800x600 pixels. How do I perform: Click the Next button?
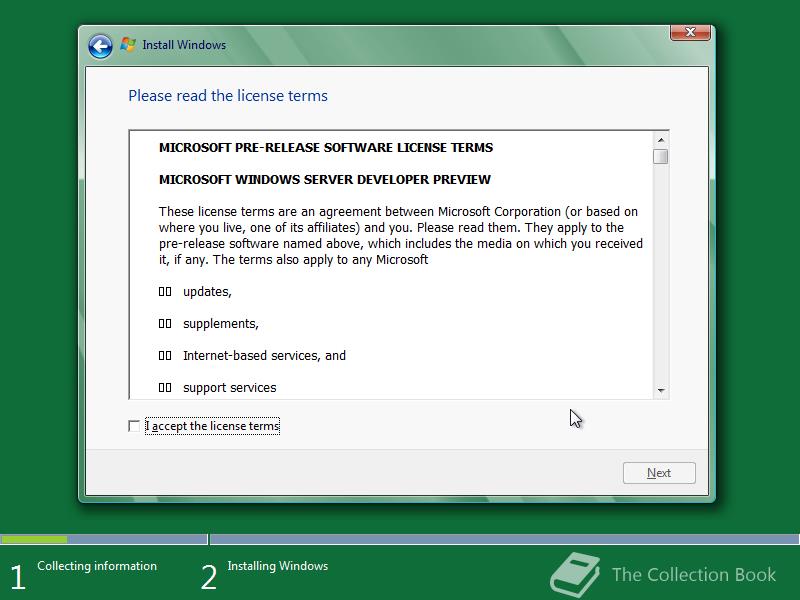tap(659, 473)
